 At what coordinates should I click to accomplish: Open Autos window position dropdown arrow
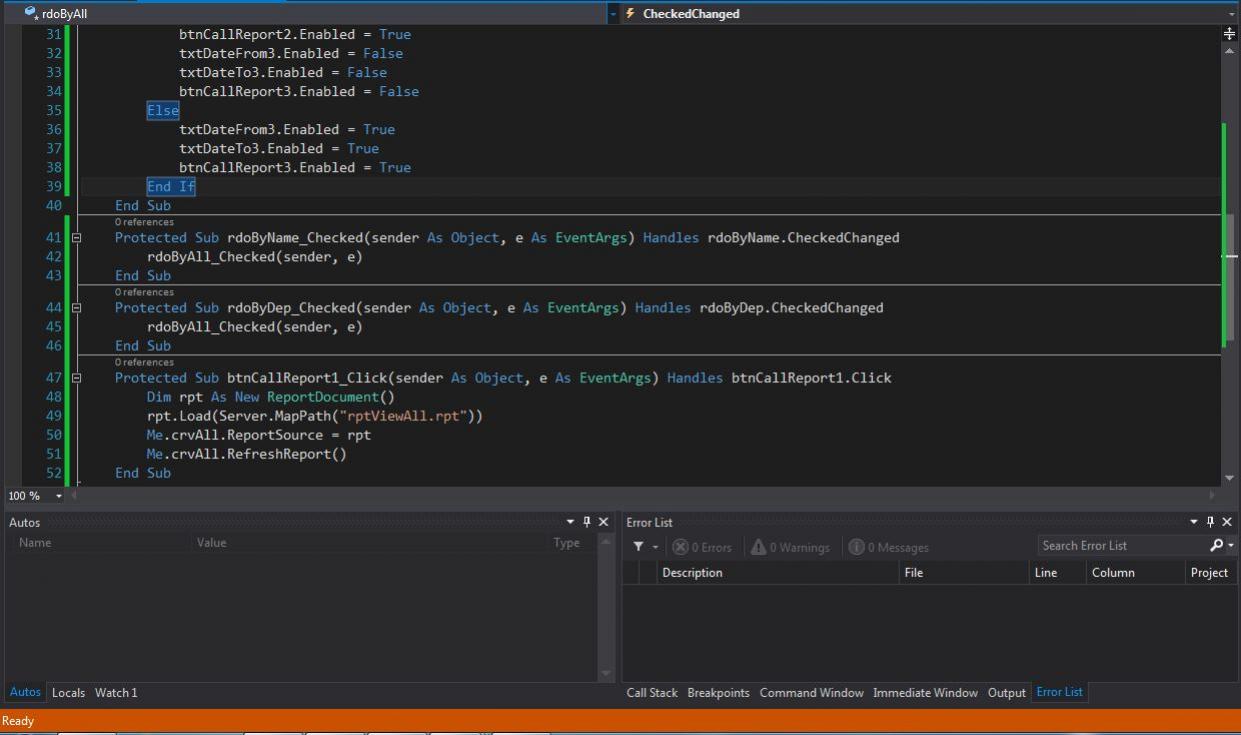[x=571, y=522]
